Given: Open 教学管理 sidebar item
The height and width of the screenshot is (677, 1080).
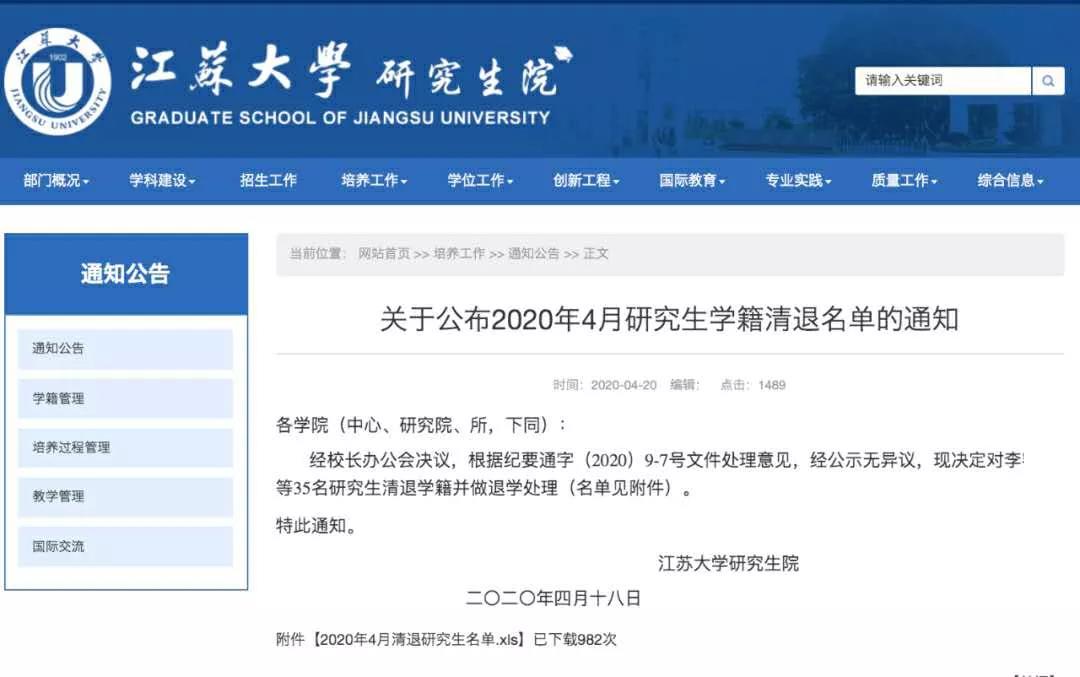Looking at the screenshot, I should pos(125,497).
